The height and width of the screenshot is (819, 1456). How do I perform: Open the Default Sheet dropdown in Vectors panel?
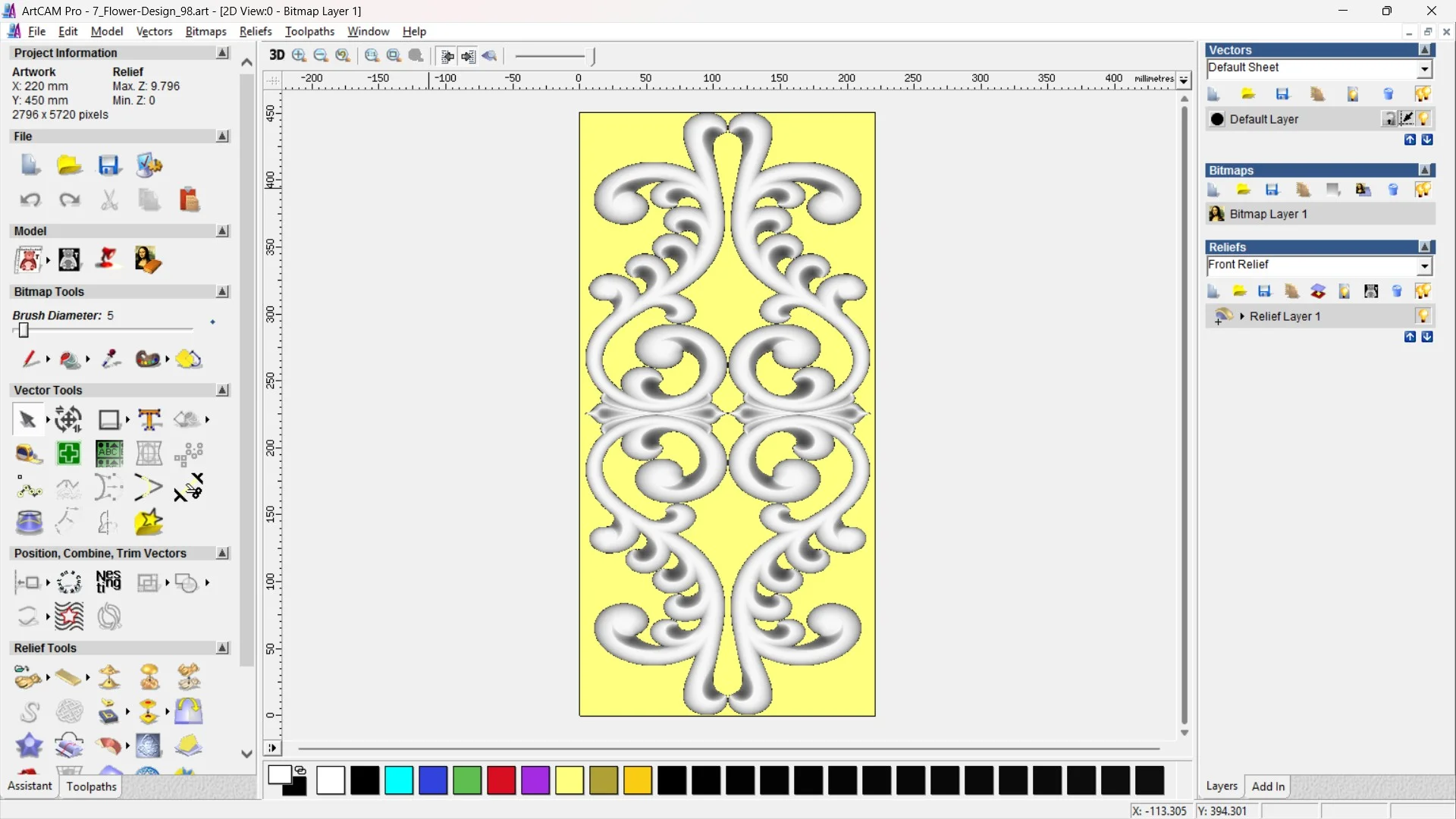pyautogui.click(x=1425, y=68)
